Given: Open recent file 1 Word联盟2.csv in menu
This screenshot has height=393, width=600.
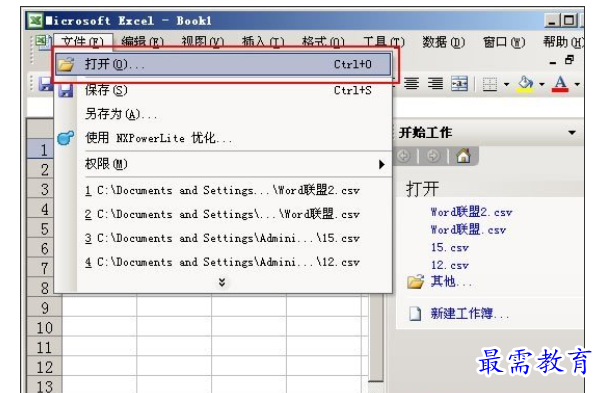Looking at the screenshot, I should pos(223,190).
